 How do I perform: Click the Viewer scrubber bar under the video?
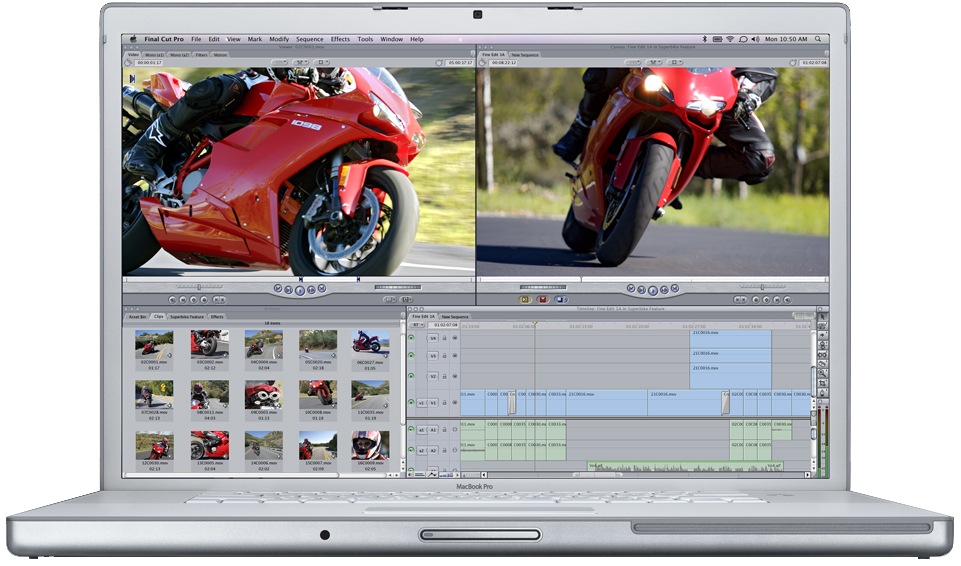[298, 277]
